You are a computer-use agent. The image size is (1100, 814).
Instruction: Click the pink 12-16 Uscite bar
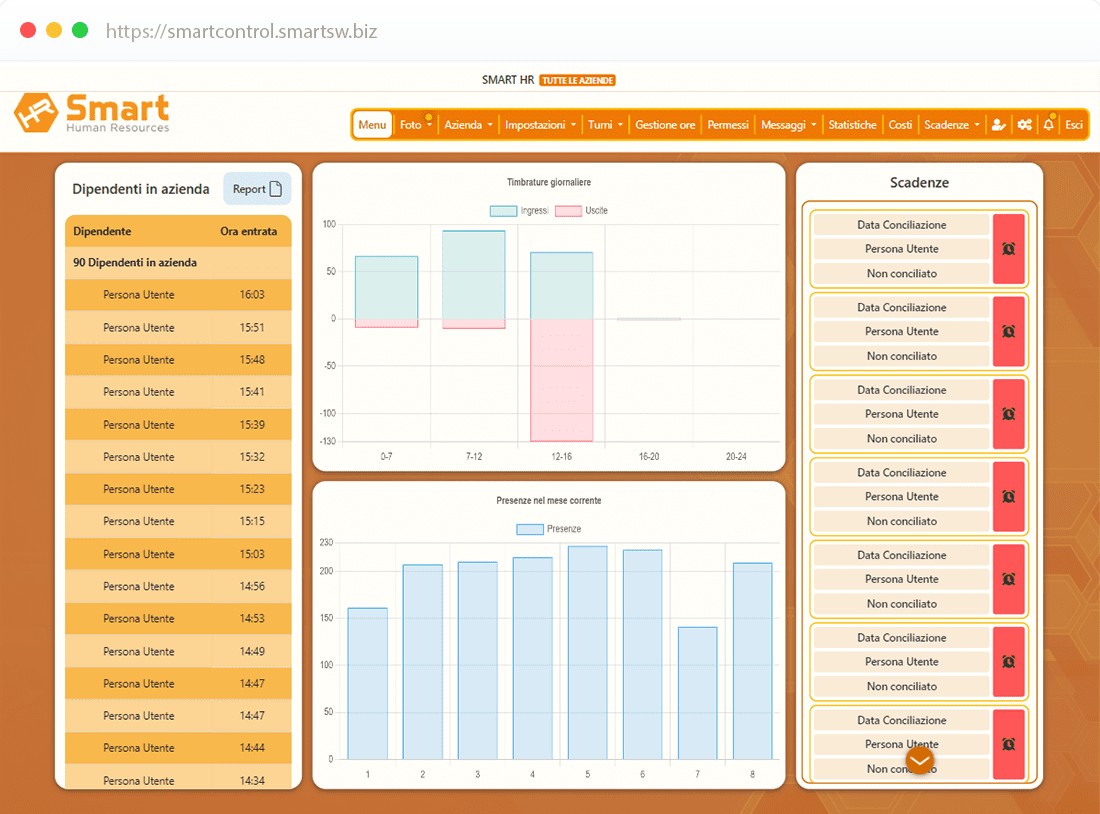[561, 380]
